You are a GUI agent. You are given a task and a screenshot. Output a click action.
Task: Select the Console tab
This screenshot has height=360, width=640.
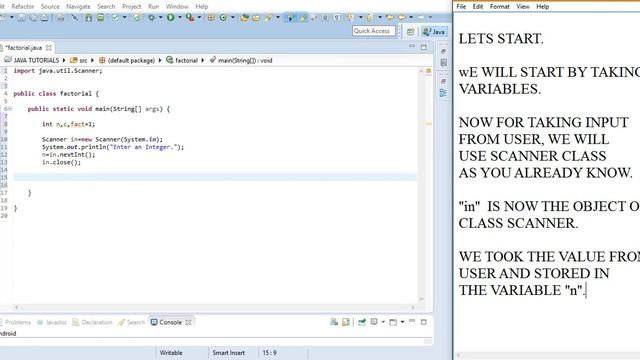tap(170, 322)
